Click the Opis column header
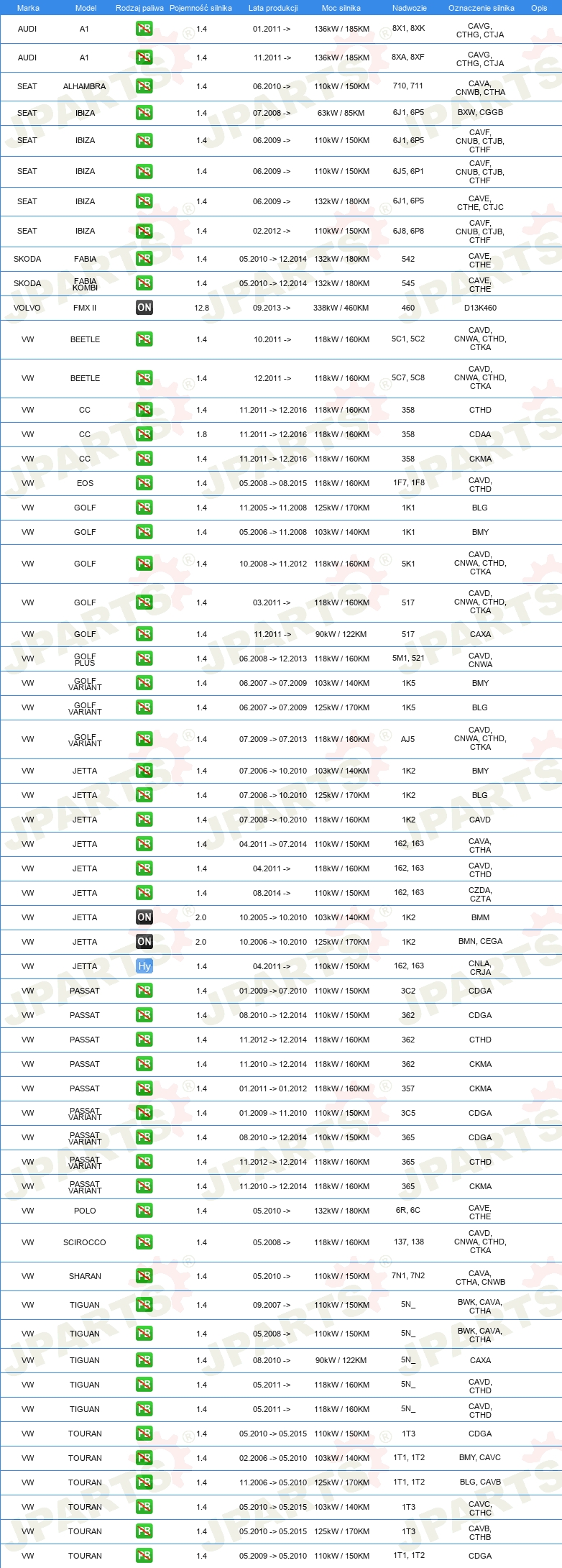The image size is (562, 1568). pyautogui.click(x=539, y=8)
